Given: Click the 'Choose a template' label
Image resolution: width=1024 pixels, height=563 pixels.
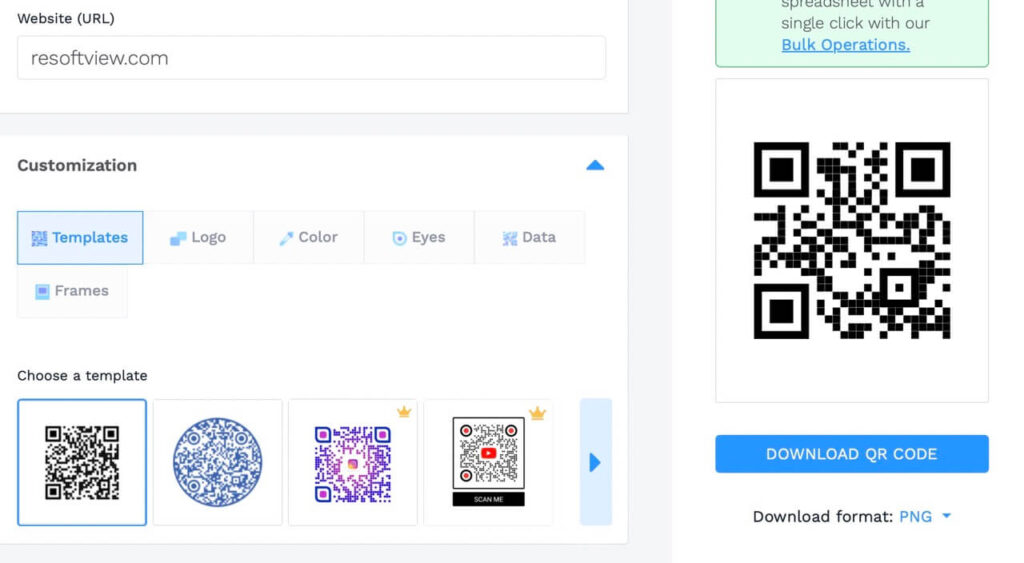Looking at the screenshot, I should pyautogui.click(x=82, y=376).
